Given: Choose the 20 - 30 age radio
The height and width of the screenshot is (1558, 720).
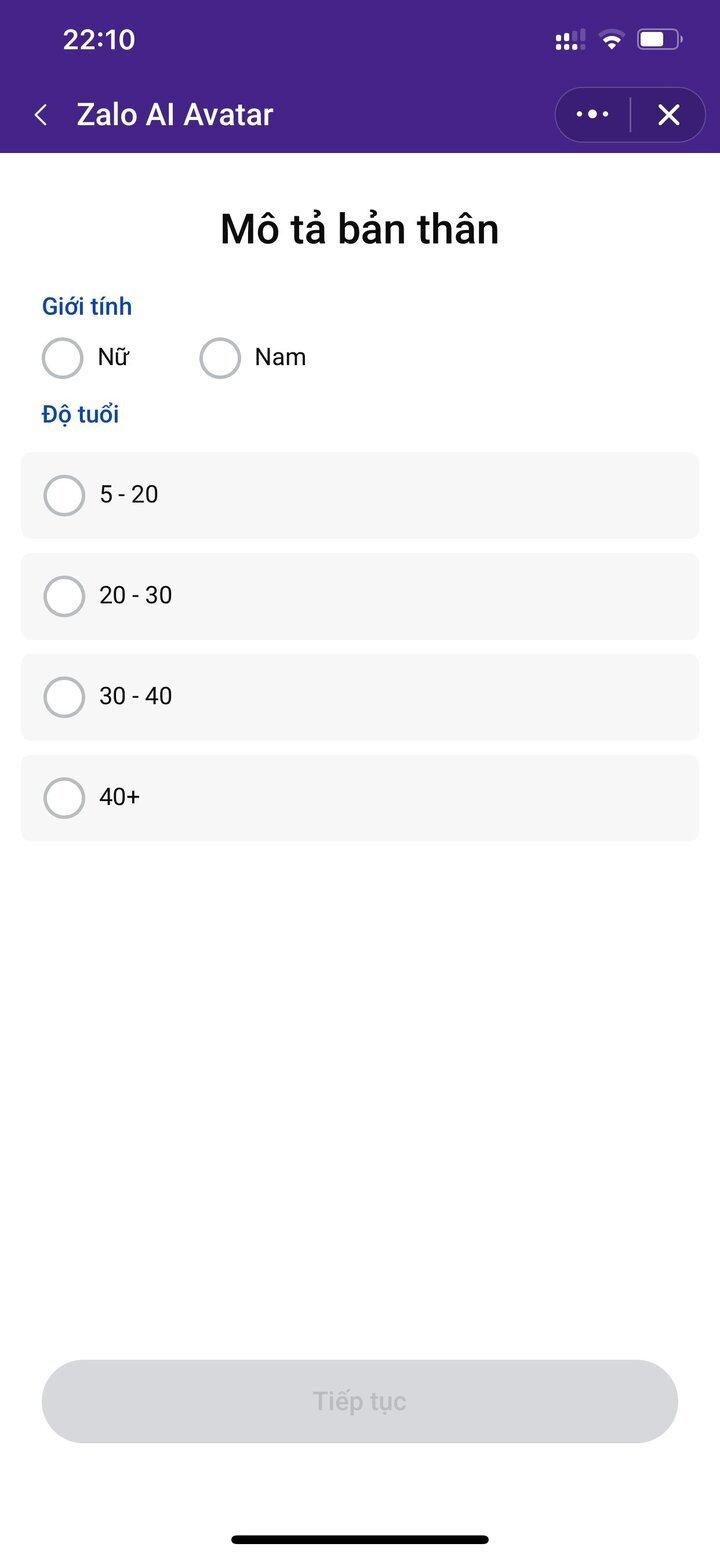Looking at the screenshot, I should click(64, 596).
